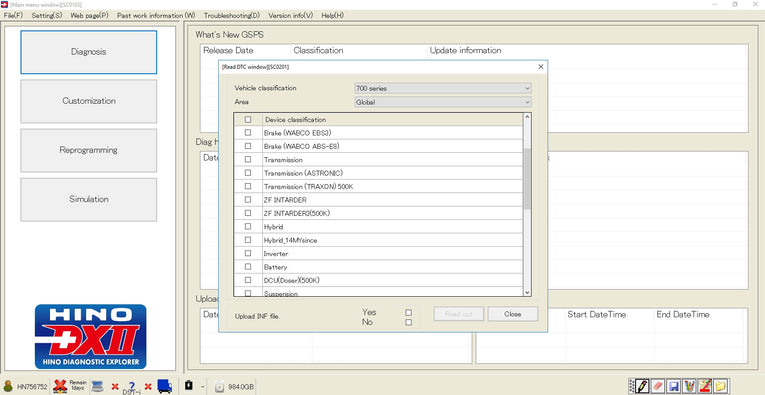The height and width of the screenshot is (395, 765).
Task: Click the toolbar grip handle beside pen tool
Action: pos(632,386)
